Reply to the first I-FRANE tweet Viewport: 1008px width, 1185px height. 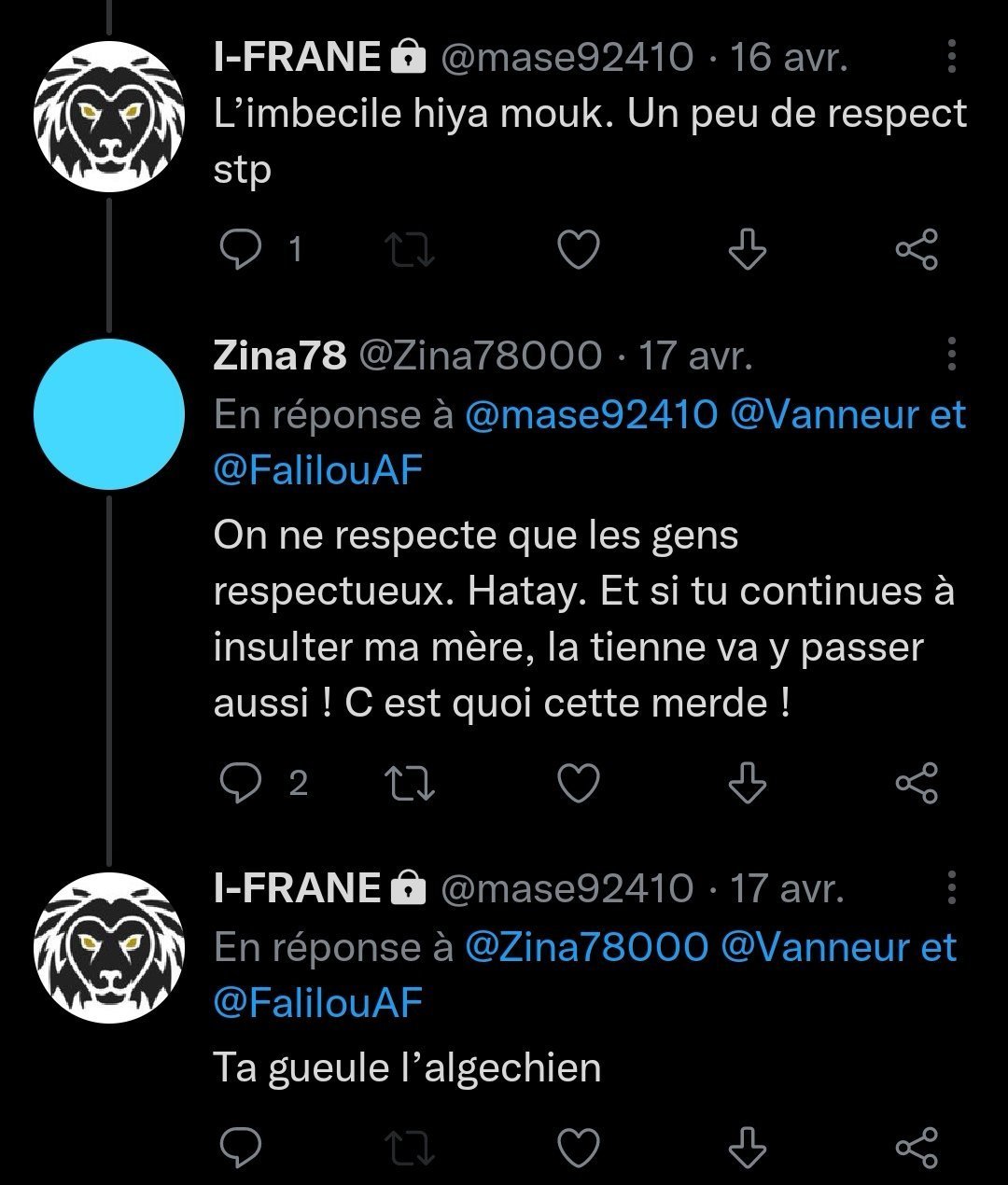pyautogui.click(x=239, y=249)
